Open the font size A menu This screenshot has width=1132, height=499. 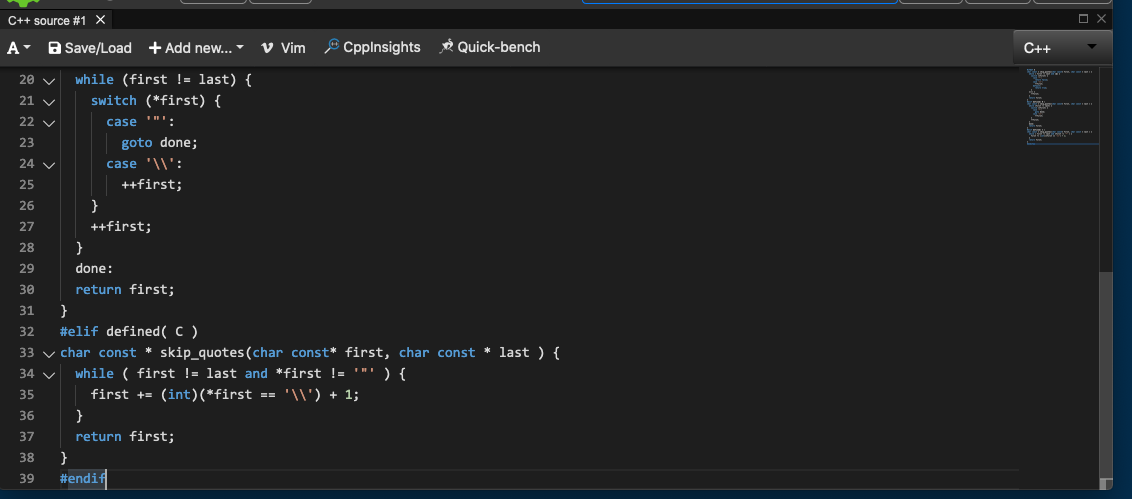click(x=19, y=48)
